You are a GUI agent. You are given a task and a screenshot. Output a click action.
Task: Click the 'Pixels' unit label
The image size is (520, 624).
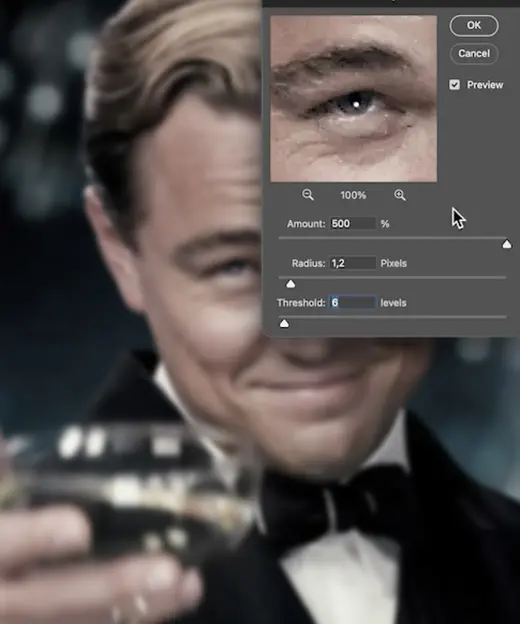pyautogui.click(x=393, y=263)
